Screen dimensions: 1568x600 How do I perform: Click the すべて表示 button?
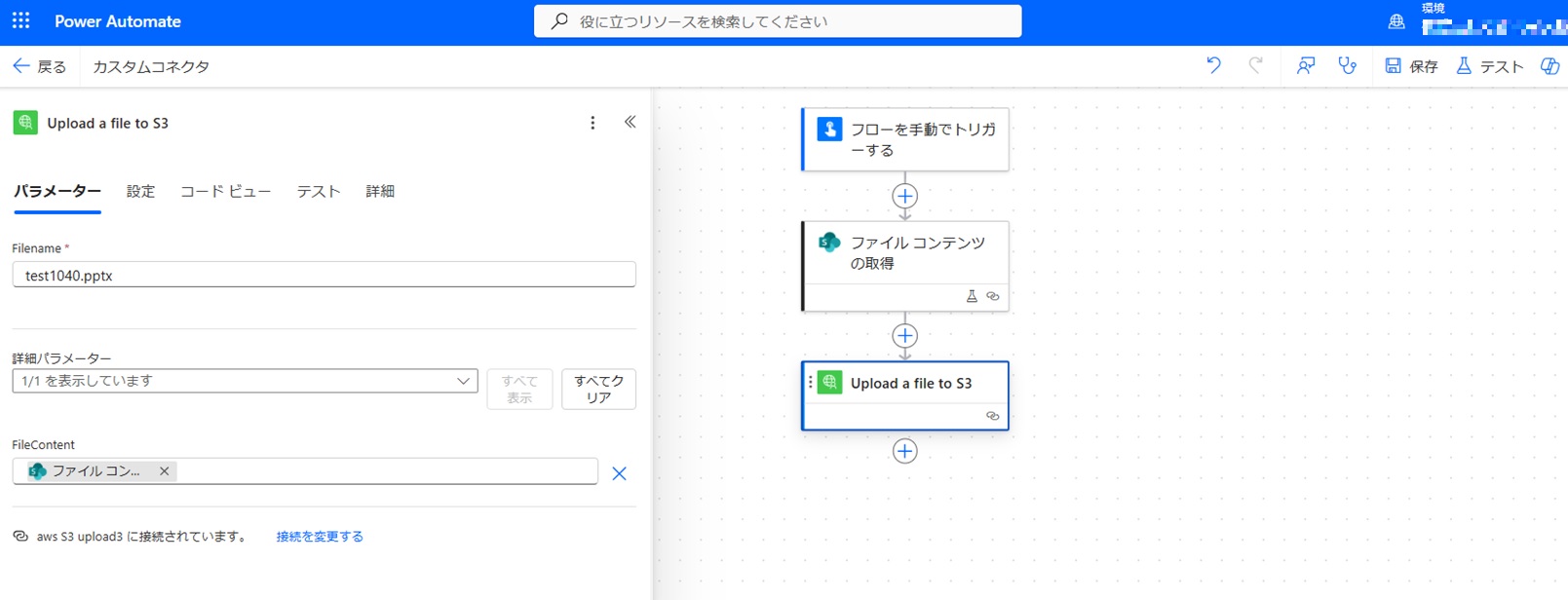click(x=519, y=389)
